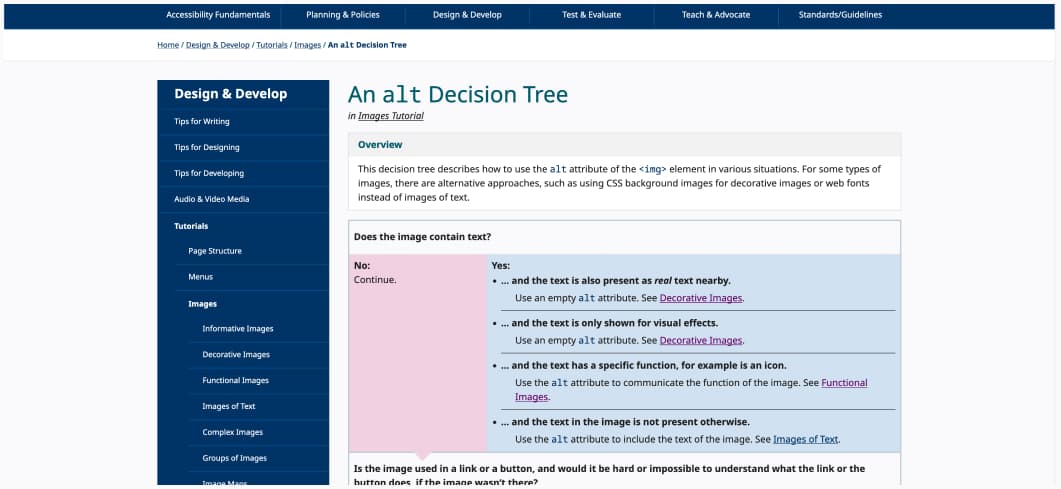Open the Accessibility Fundamentals menu
Screen dimensions: 1061x489
[218, 15]
